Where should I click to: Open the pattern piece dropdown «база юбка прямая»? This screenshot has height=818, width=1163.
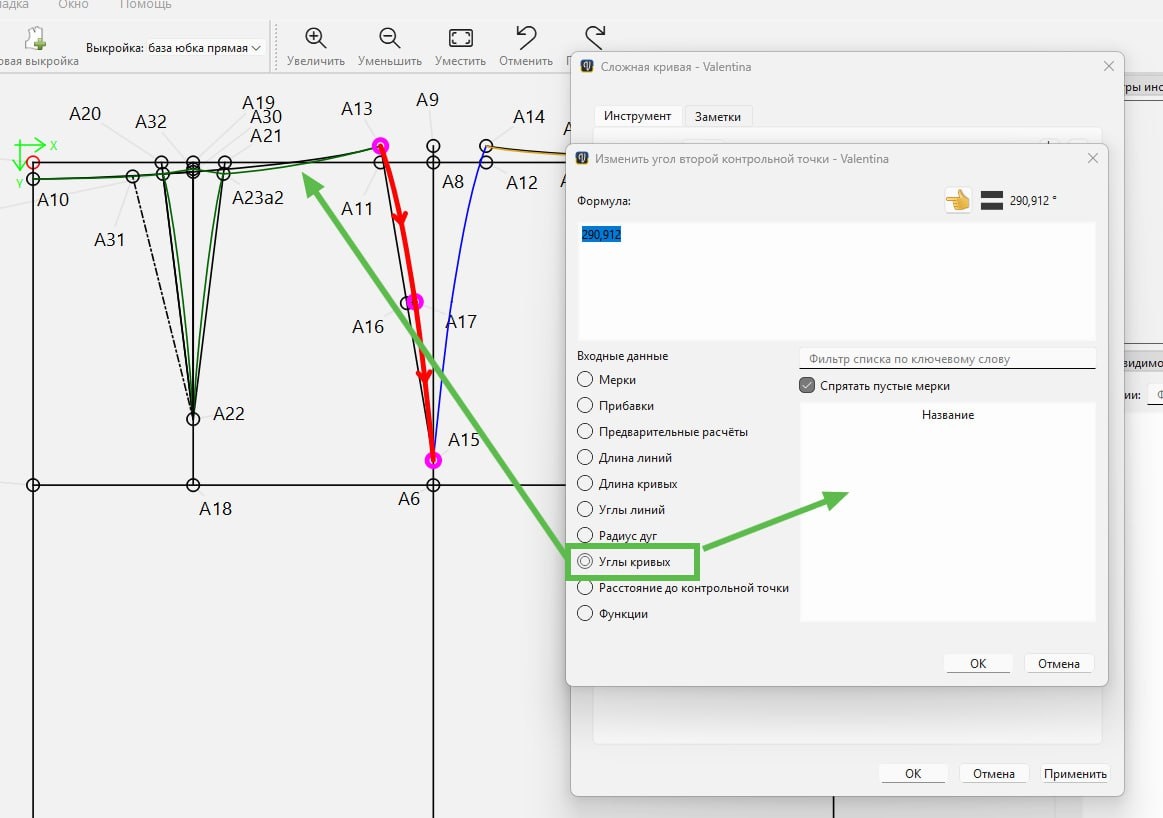205,47
